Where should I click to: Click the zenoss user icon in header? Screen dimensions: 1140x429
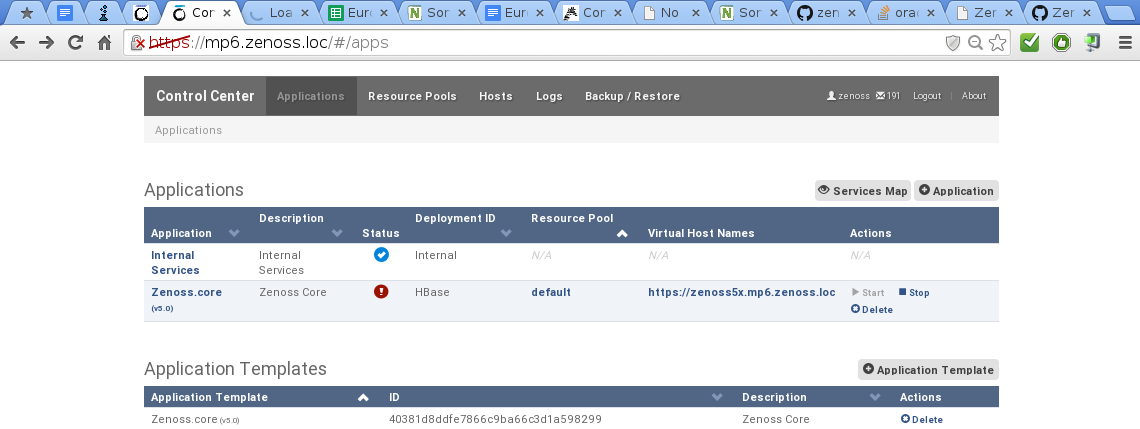point(831,96)
